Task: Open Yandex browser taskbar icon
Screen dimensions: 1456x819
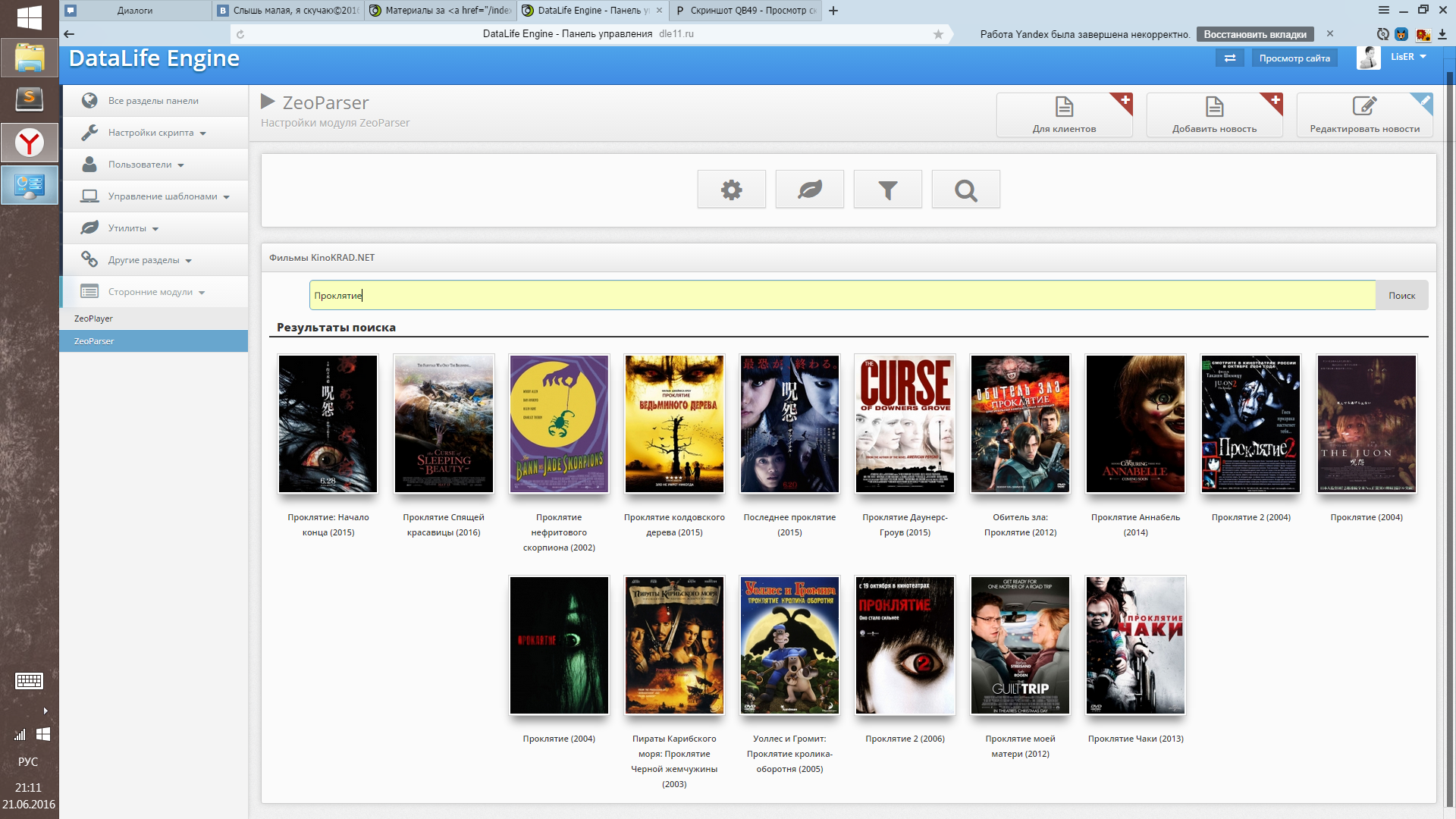Action: coord(29,143)
